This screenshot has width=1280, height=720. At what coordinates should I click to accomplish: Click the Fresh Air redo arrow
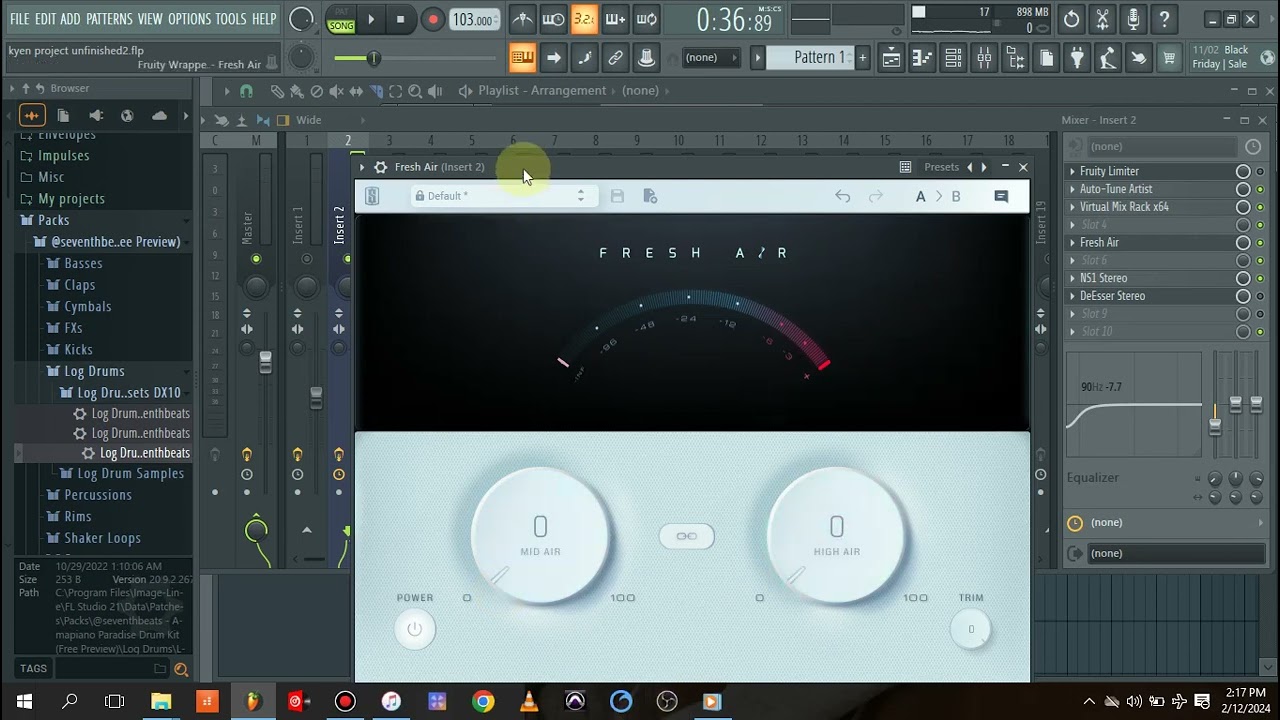point(876,196)
